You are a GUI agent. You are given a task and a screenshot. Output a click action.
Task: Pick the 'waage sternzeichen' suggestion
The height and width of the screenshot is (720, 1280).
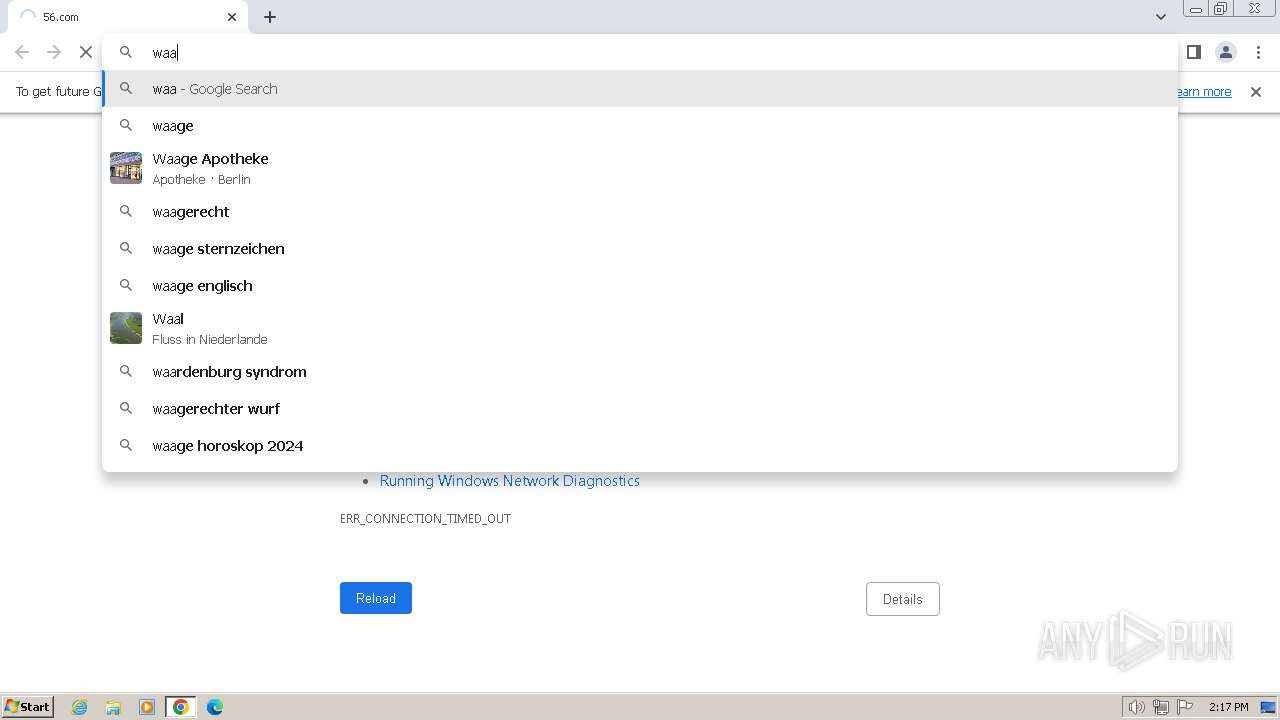[640, 249]
